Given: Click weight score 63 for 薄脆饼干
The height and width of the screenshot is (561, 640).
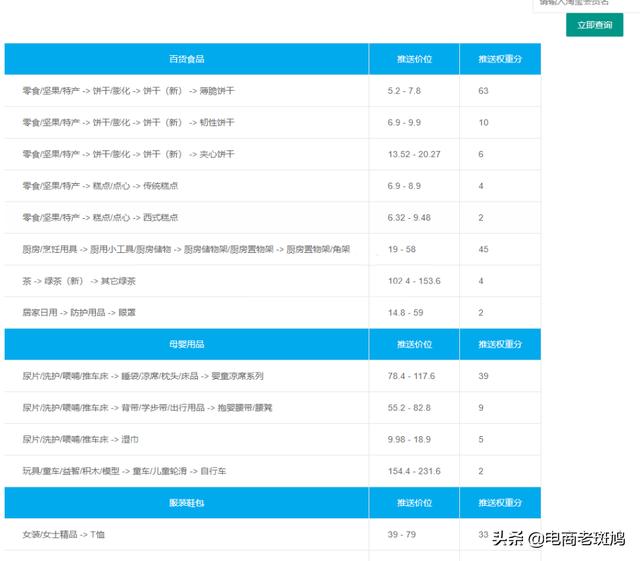Looking at the screenshot, I should (x=483, y=91).
